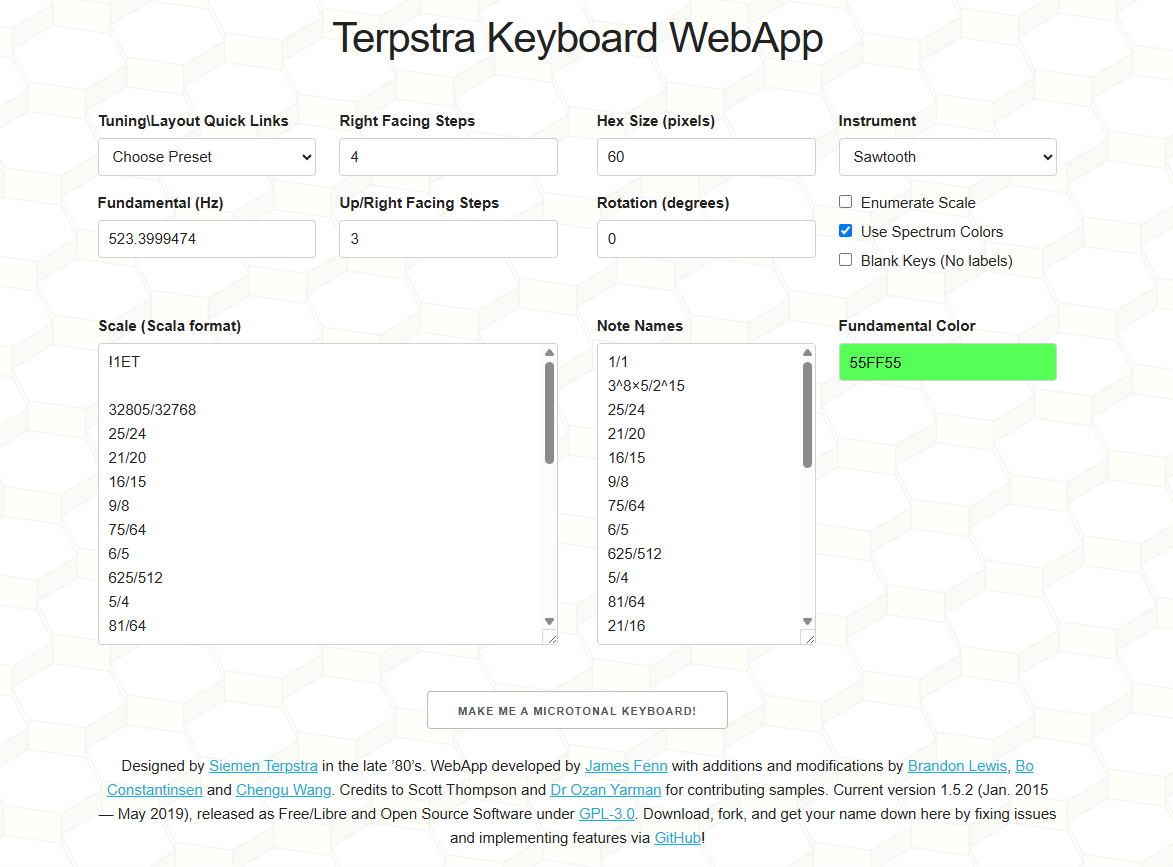Screen dimensions: 1173x867
Task: Click the Up/Right Facing Steps field
Action: click(448, 239)
